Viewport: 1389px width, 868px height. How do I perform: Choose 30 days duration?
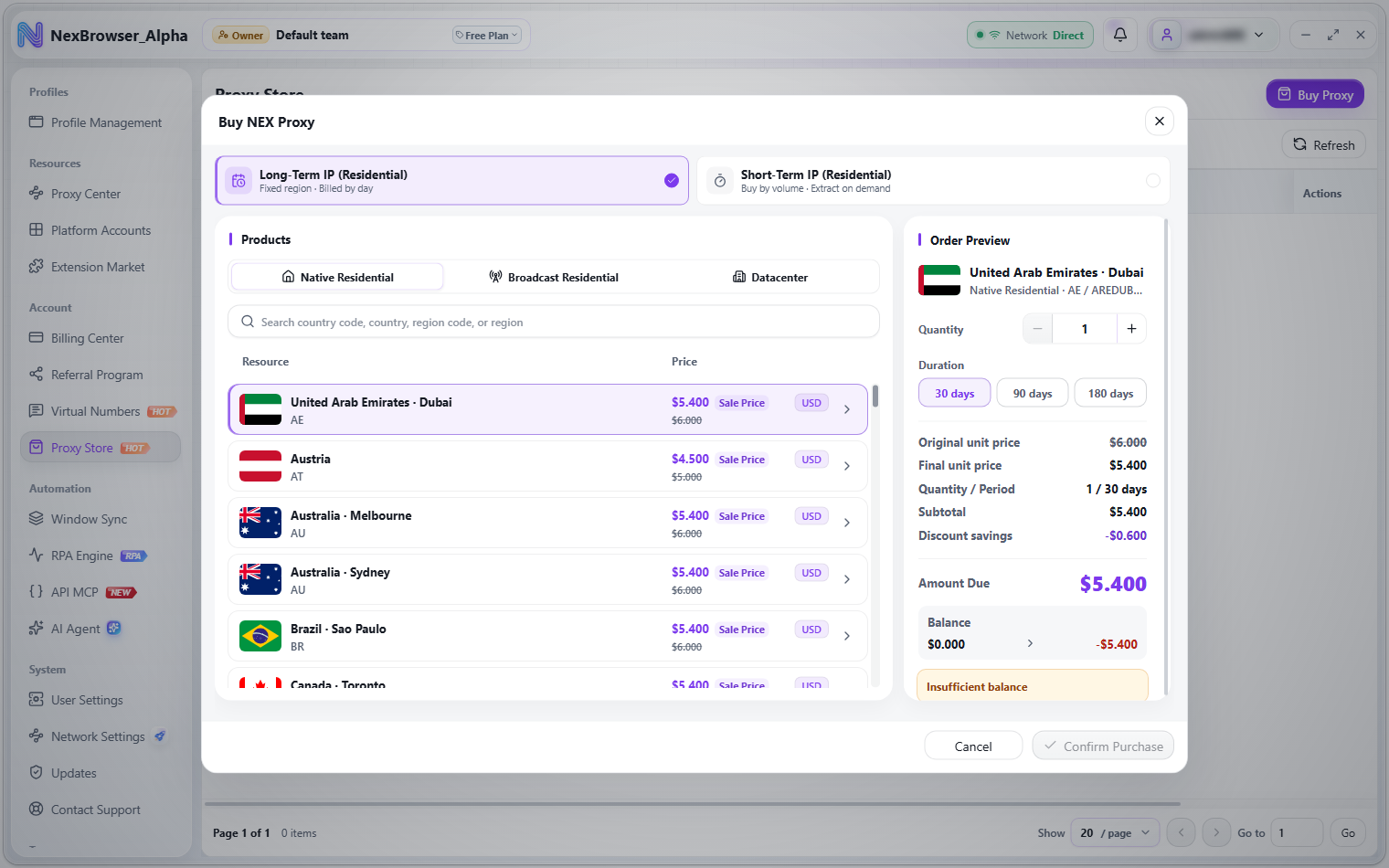[954, 393]
